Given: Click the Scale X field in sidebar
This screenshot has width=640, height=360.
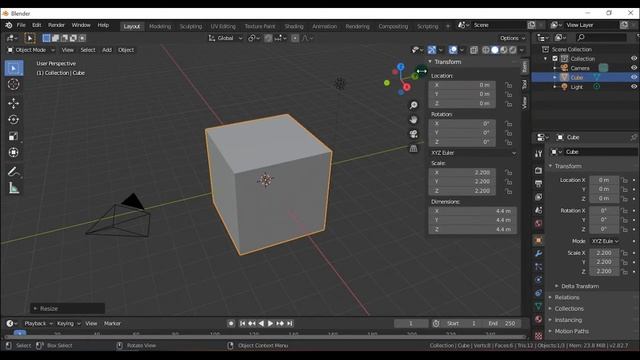Looking at the screenshot, I should pyautogui.click(x=462, y=172).
